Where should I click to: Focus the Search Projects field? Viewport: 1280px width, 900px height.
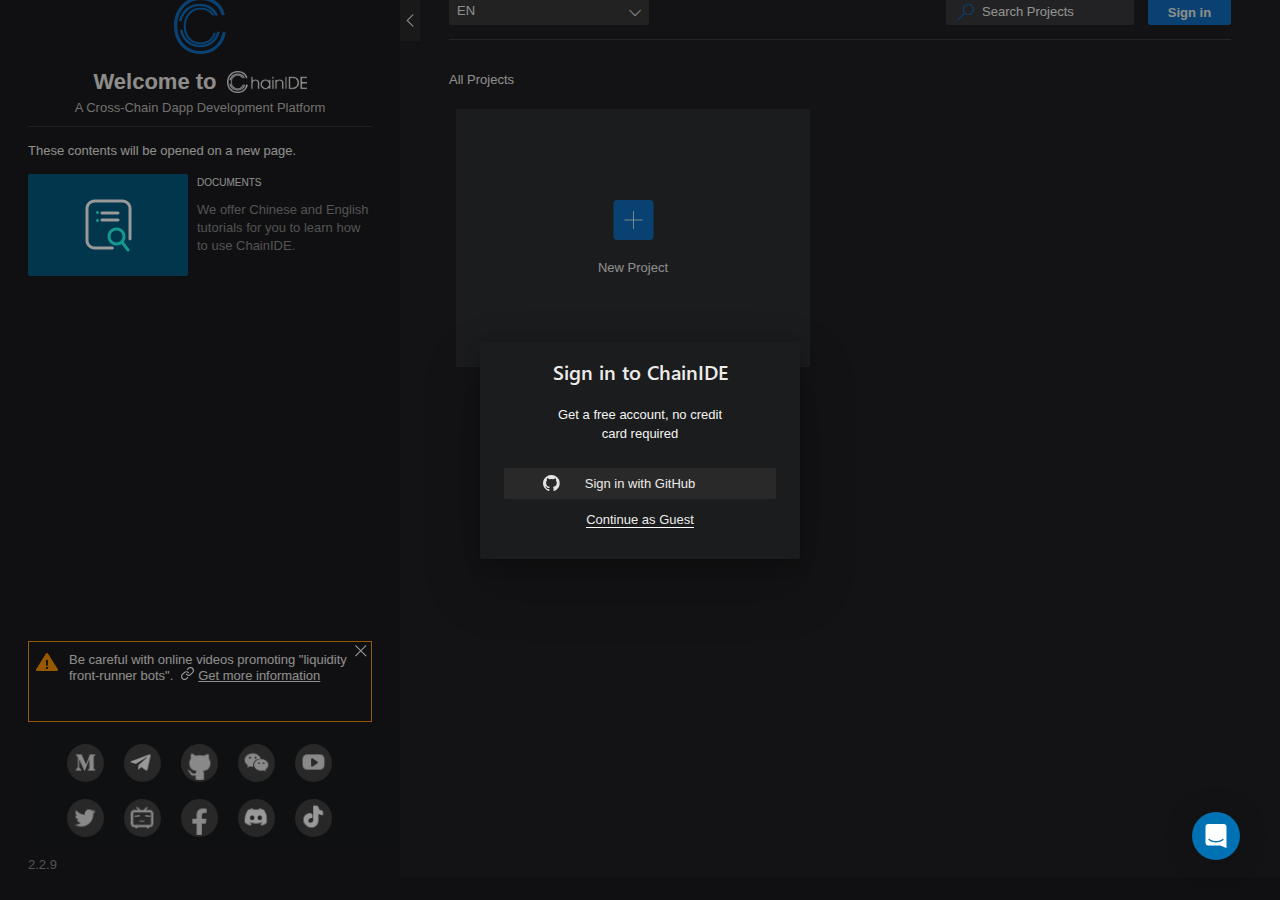point(1040,12)
